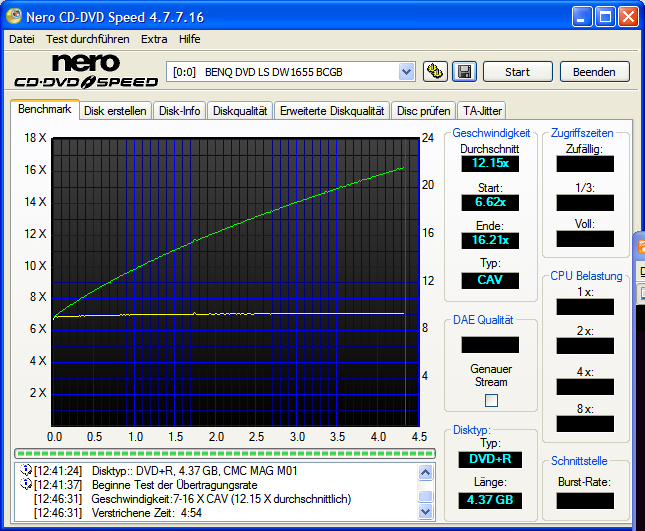This screenshot has width=645, height=531.
Task: Click the 4.37 GB Länge value
Action: point(490,500)
